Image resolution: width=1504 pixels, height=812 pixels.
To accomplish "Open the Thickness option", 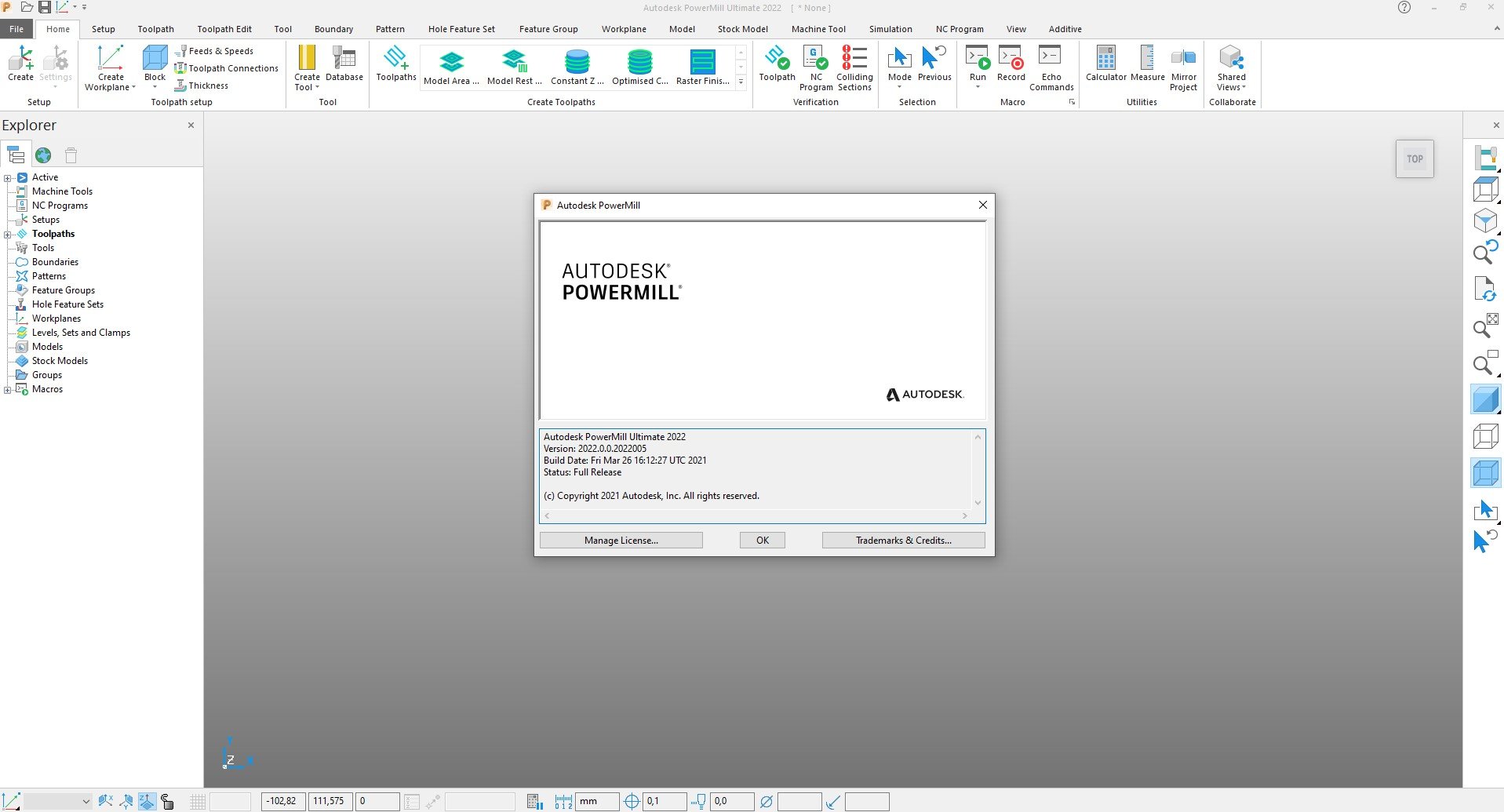I will click(202, 86).
